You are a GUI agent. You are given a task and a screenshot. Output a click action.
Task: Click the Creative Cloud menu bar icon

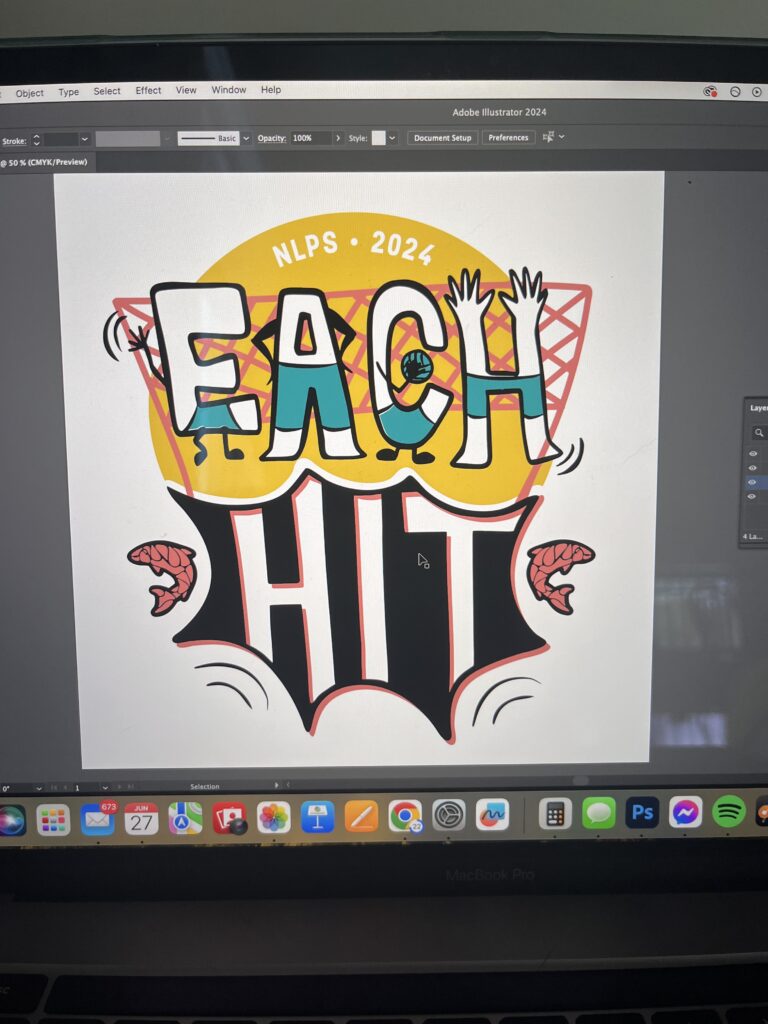pos(710,91)
